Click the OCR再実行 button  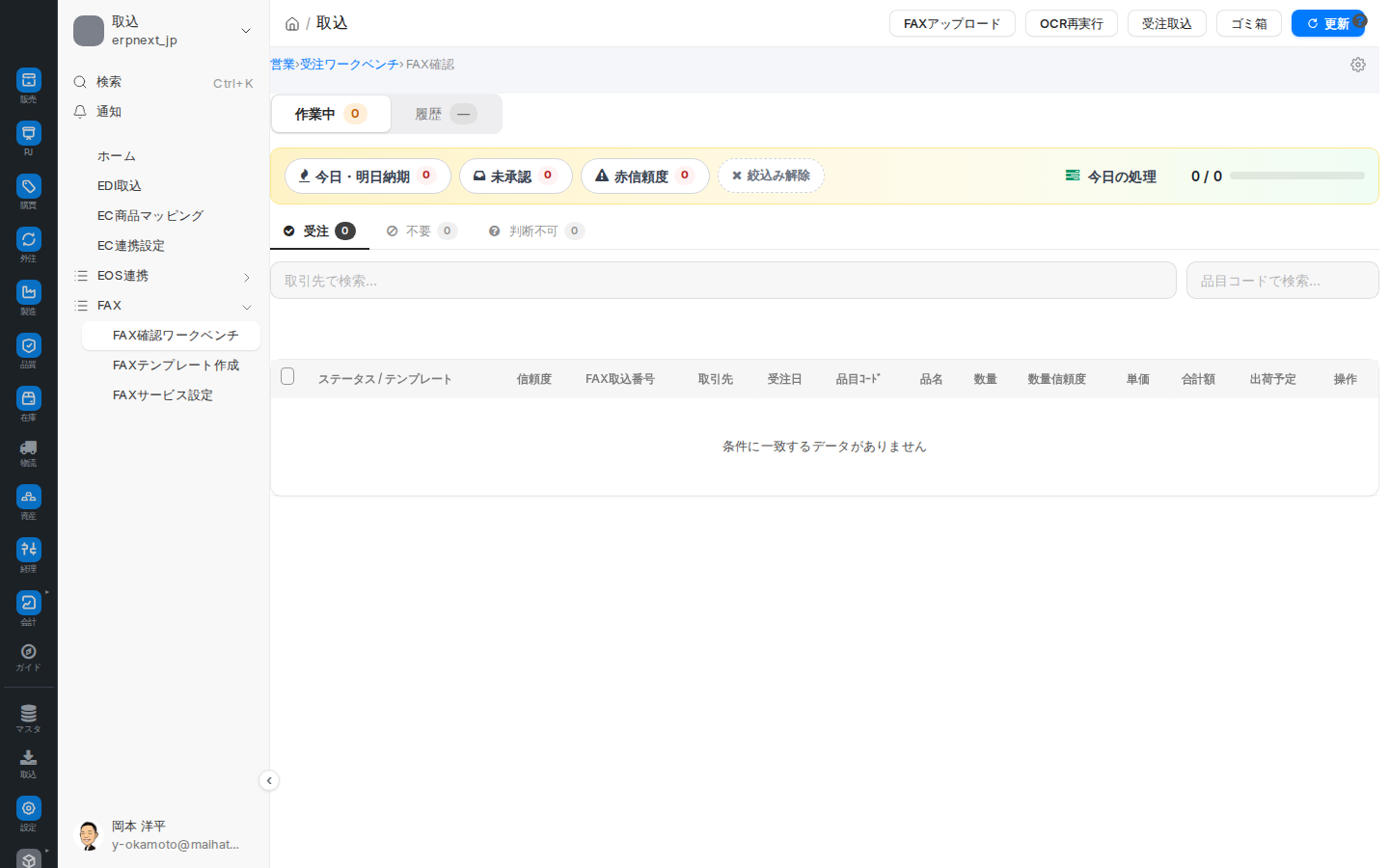tap(1072, 23)
